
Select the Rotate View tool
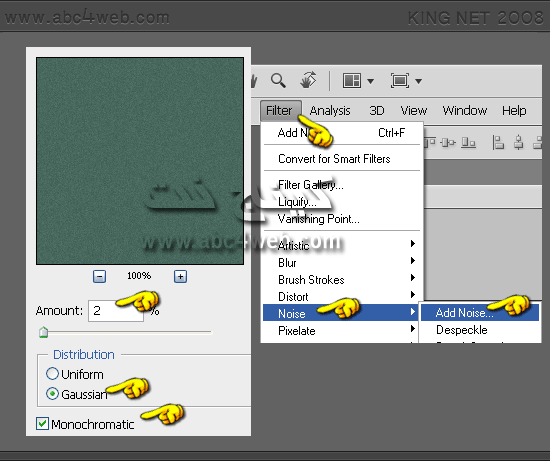point(308,80)
